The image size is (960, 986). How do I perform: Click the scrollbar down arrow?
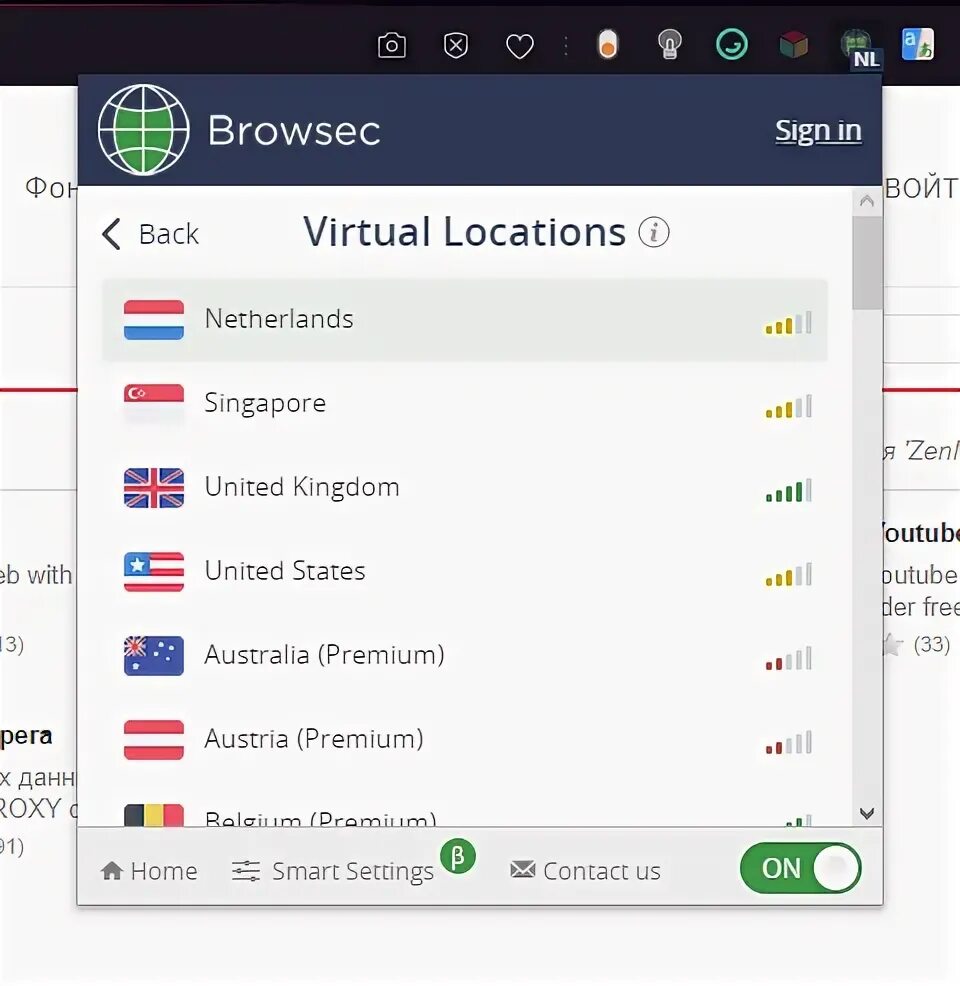pyautogui.click(x=867, y=814)
